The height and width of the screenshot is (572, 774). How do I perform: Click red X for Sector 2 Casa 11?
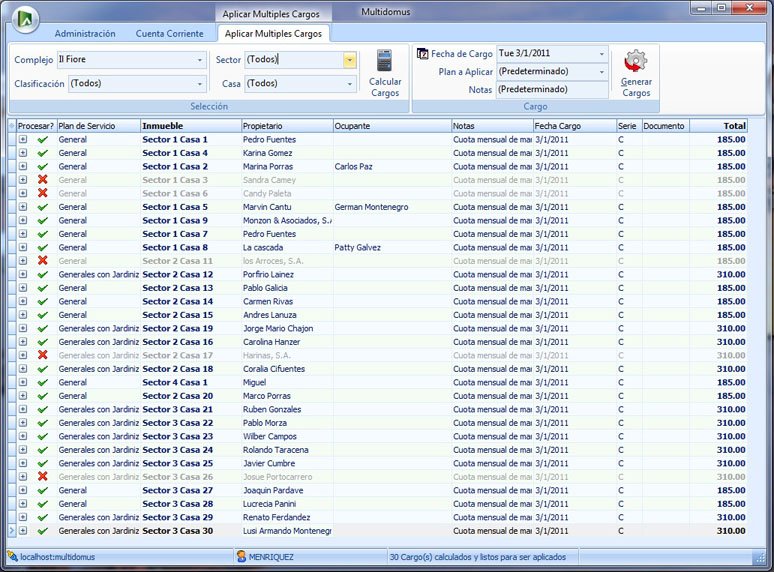[43, 261]
